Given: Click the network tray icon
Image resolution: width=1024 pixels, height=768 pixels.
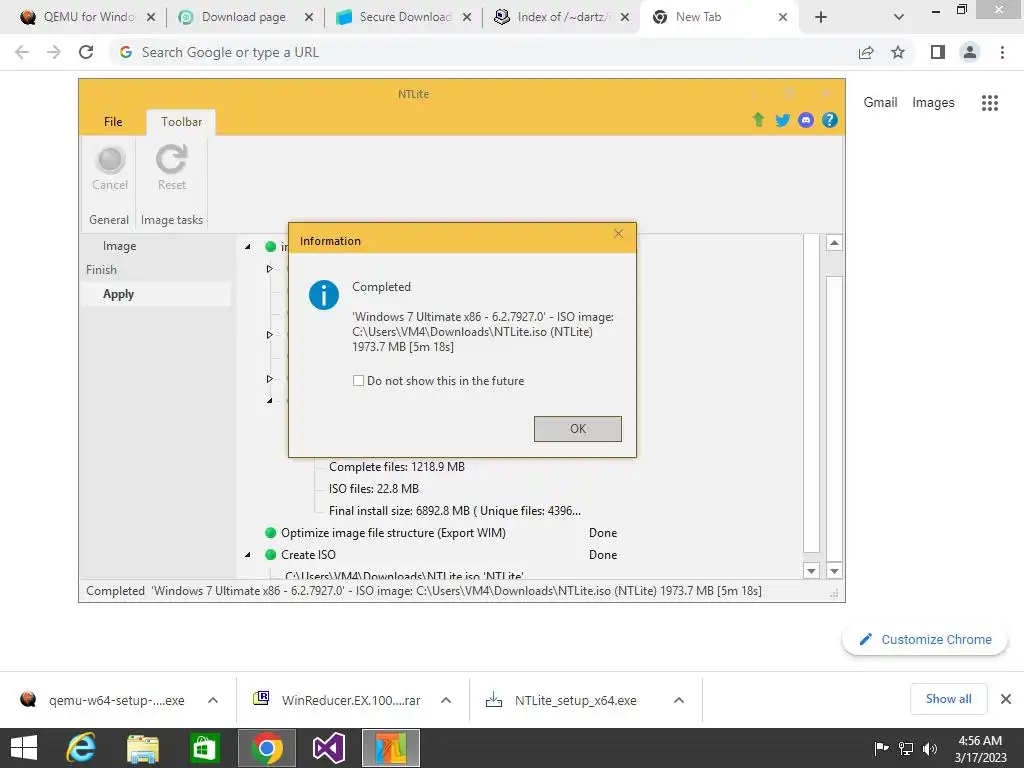Looking at the screenshot, I should click(x=906, y=749).
